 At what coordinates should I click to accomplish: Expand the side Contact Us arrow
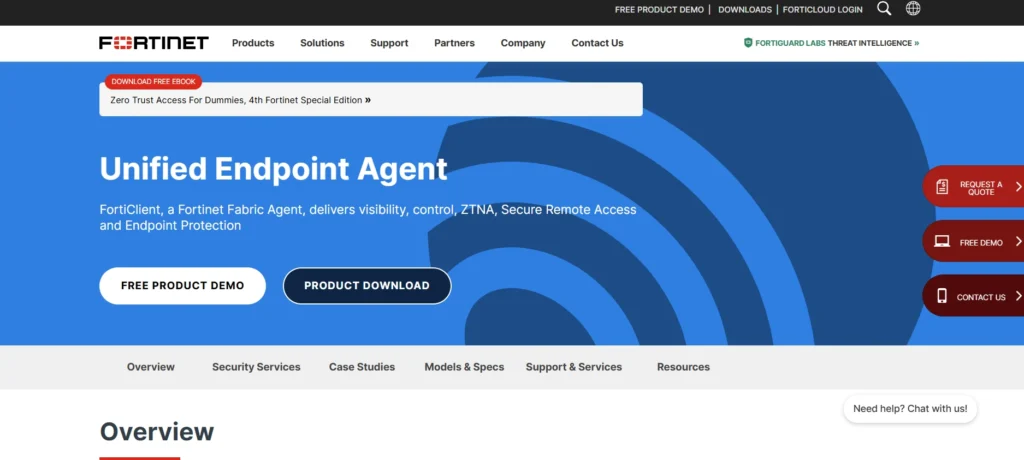(x=1018, y=296)
